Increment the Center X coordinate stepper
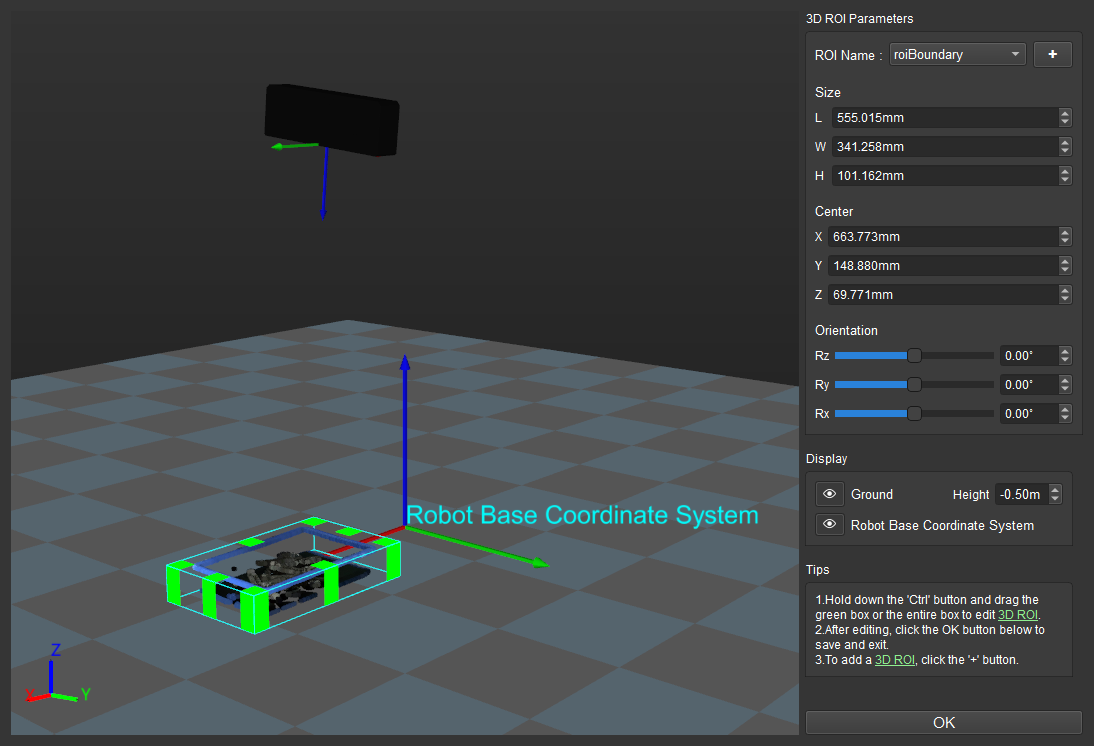The width and height of the screenshot is (1094, 746). tap(1065, 232)
